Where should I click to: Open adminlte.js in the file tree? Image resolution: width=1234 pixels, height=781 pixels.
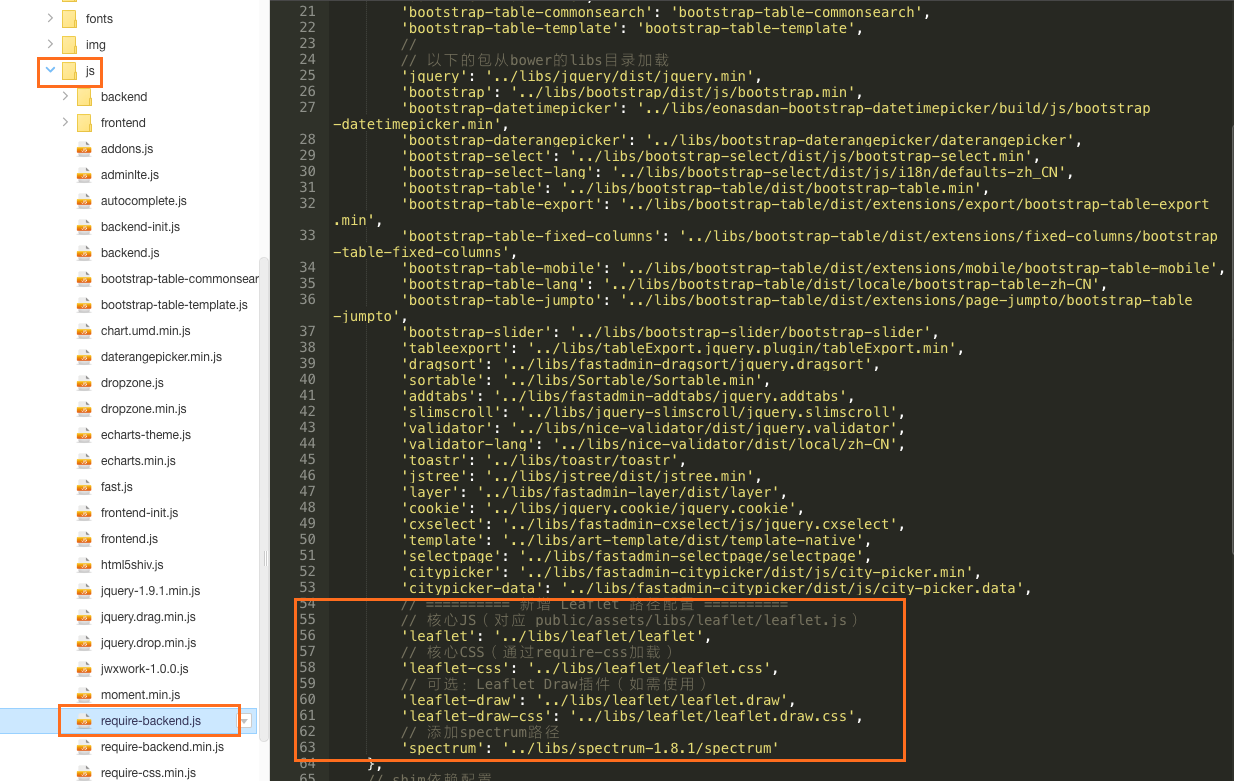click(130, 175)
